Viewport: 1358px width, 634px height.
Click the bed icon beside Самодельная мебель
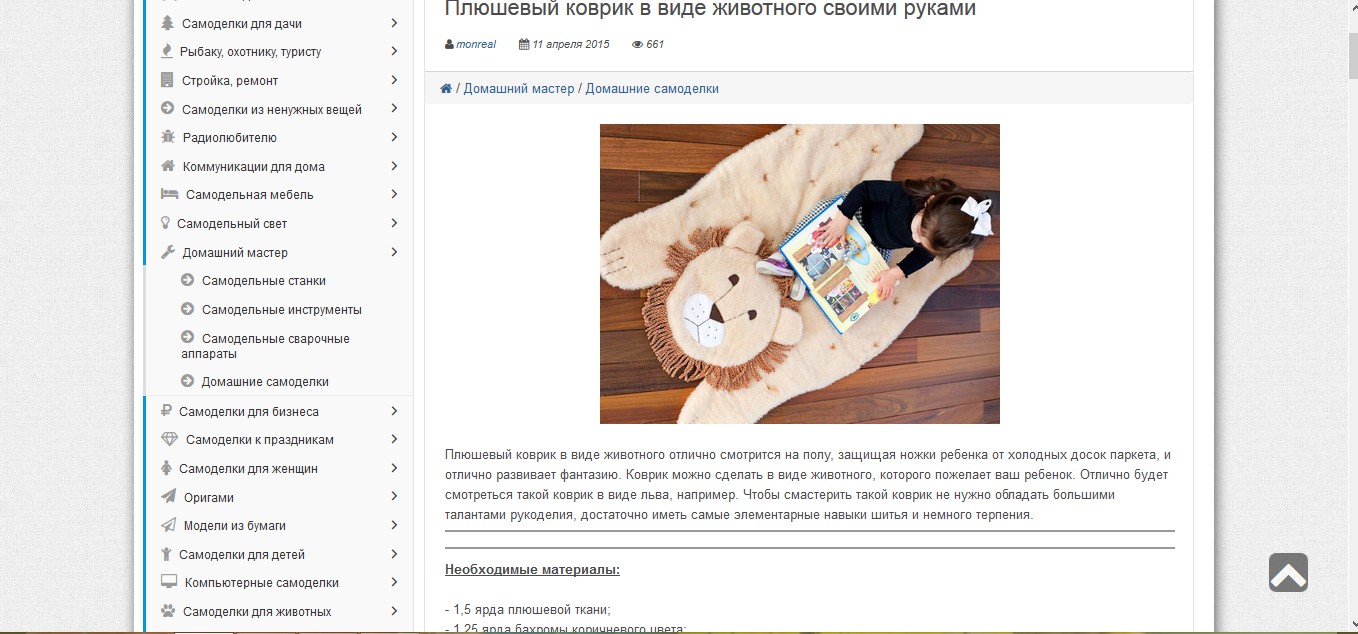click(x=169, y=194)
